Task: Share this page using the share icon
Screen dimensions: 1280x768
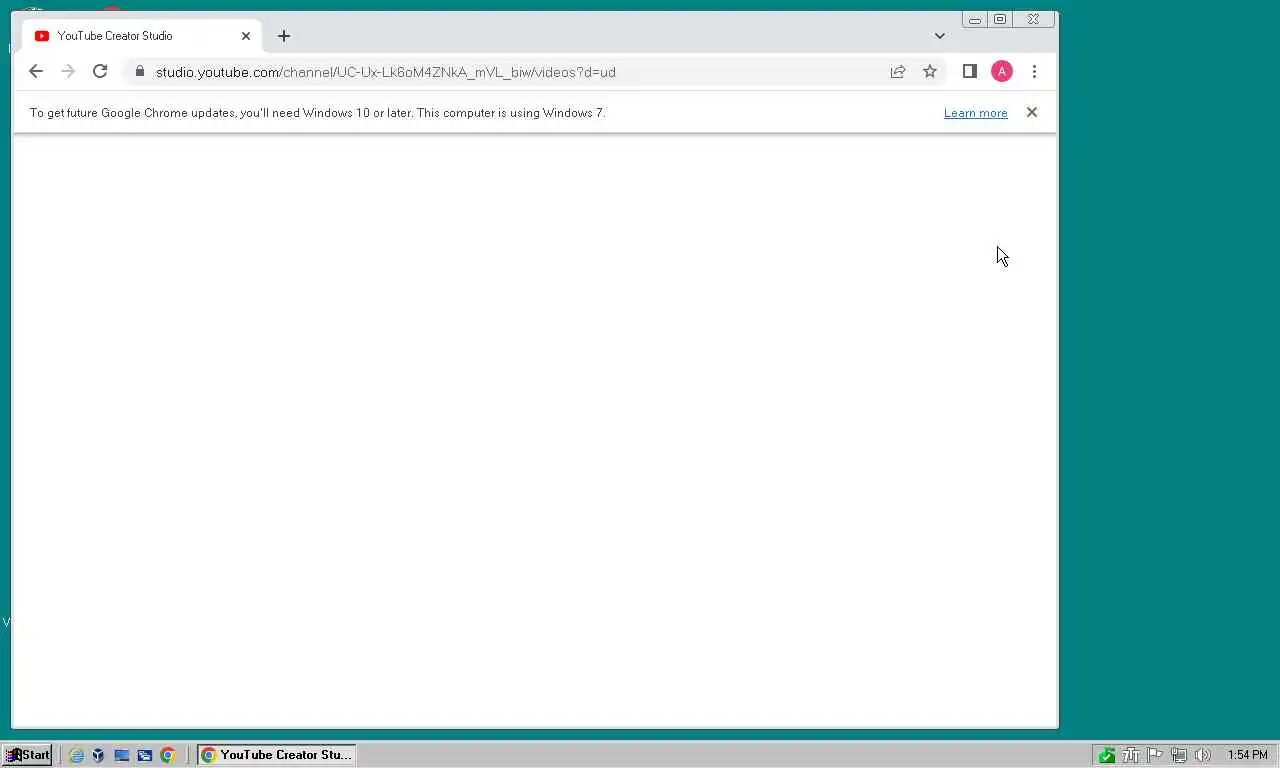Action: click(x=898, y=71)
